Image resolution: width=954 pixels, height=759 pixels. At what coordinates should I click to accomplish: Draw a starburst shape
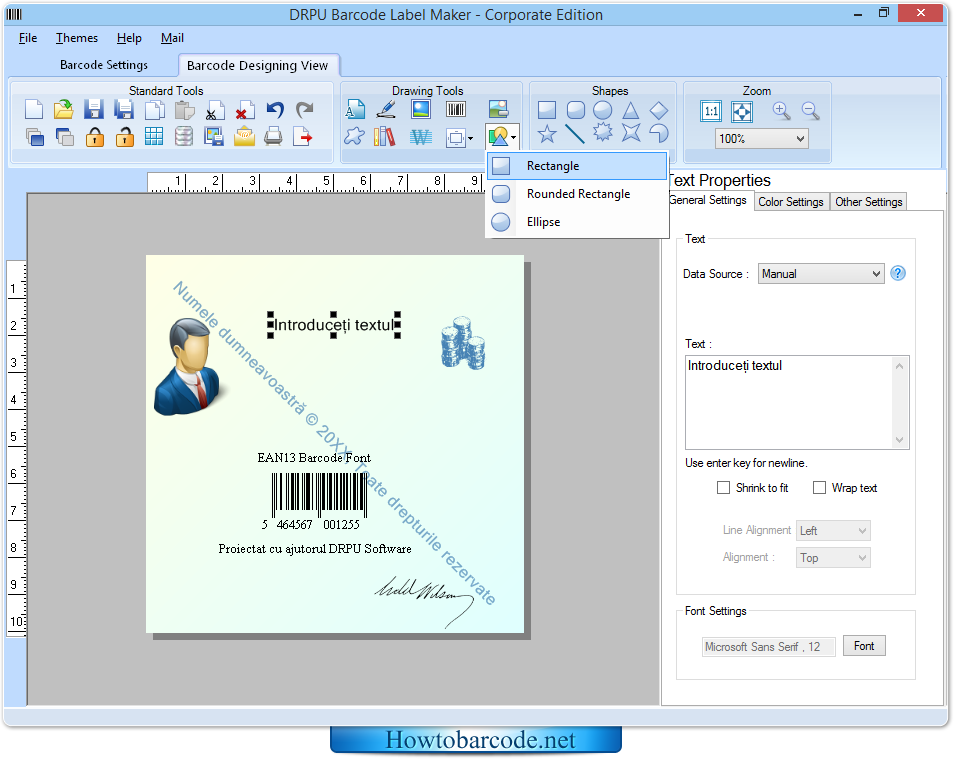pos(603,132)
